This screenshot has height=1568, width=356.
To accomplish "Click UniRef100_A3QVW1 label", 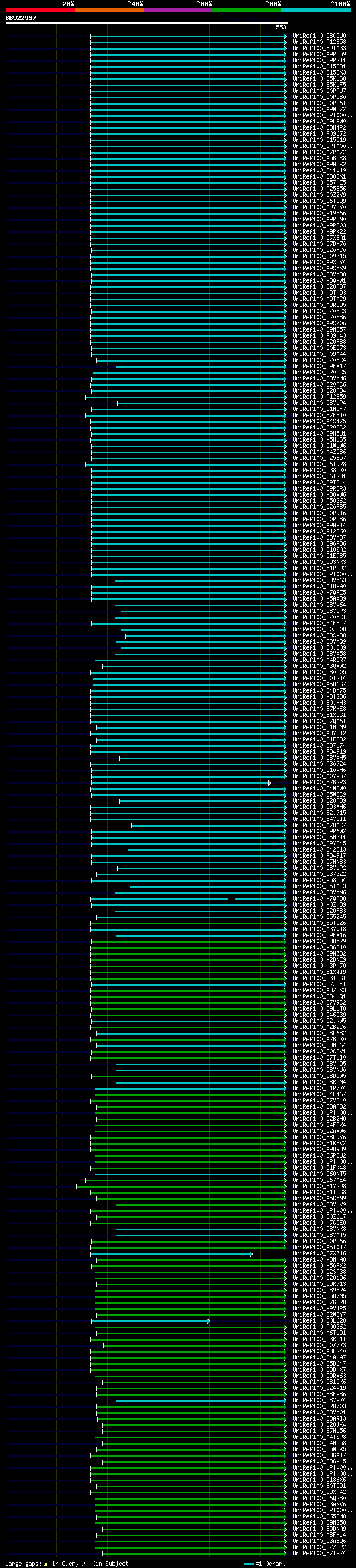I will pos(319,280).
